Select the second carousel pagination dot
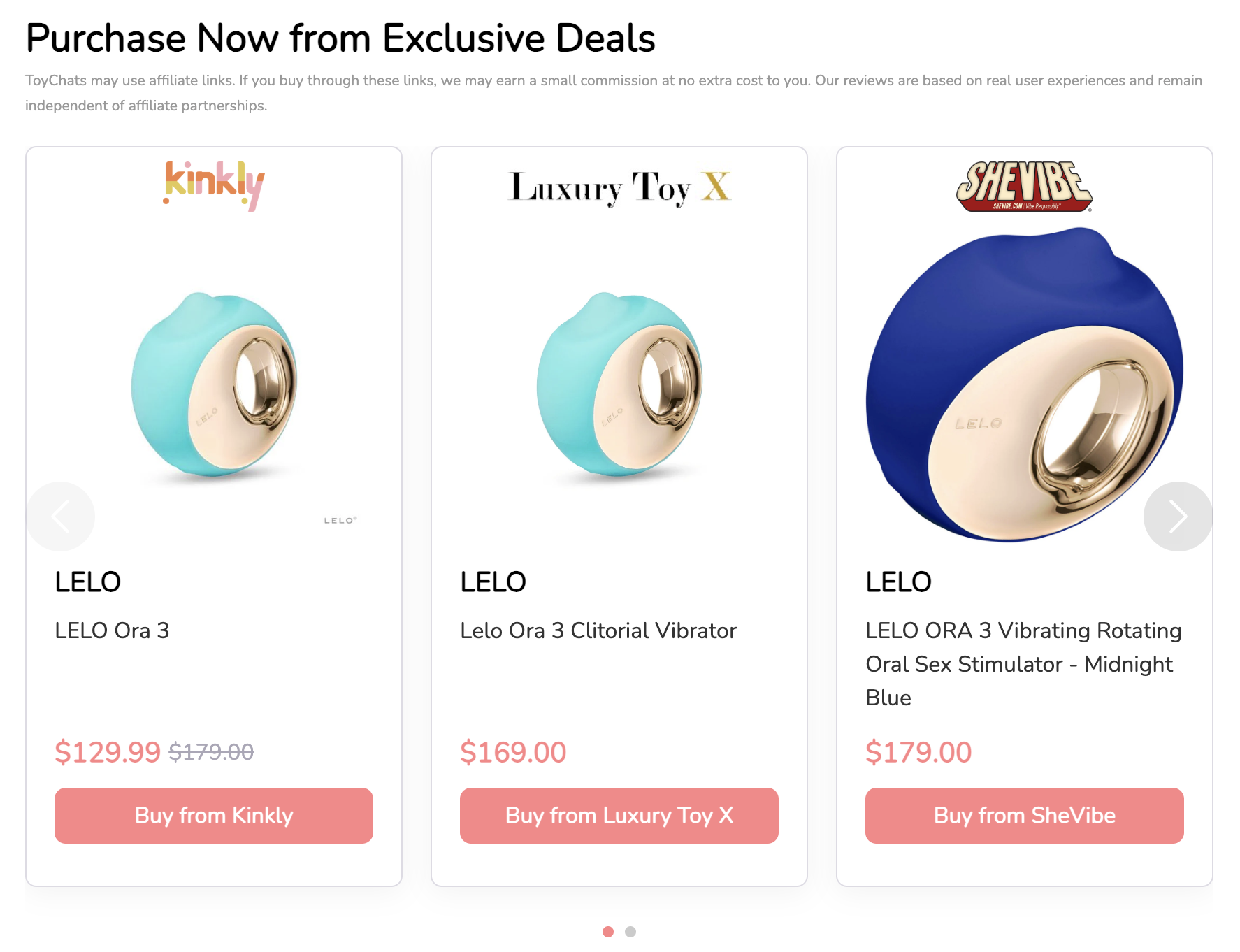The width and height of the screenshot is (1240, 952). tap(630, 932)
